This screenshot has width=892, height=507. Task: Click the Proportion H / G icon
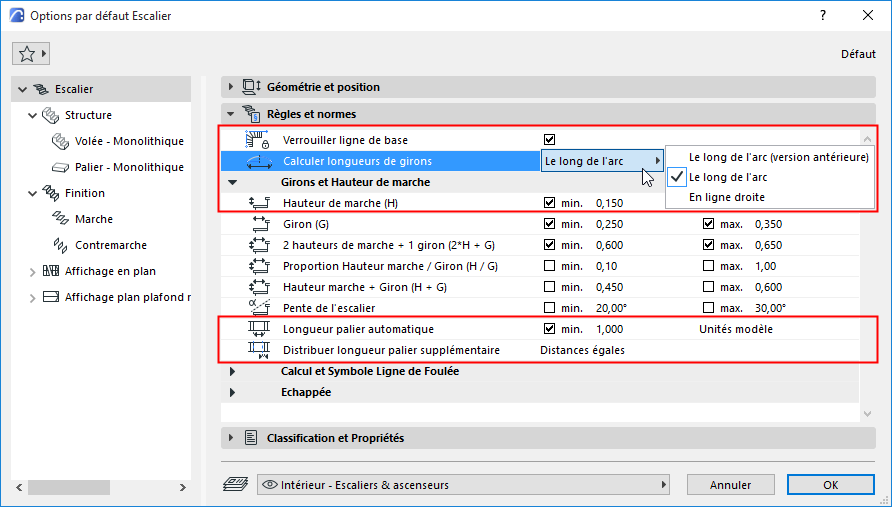(259, 266)
